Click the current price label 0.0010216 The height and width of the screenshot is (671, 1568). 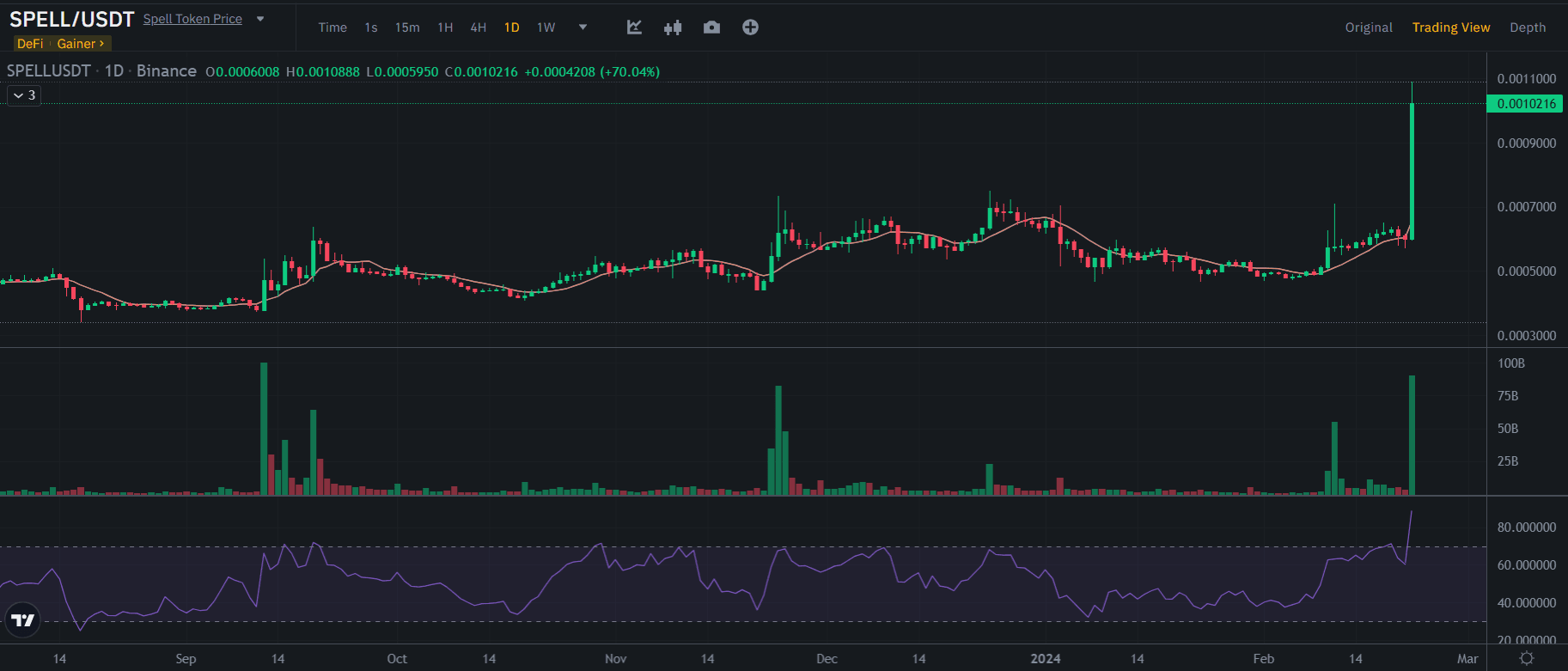point(1526,104)
